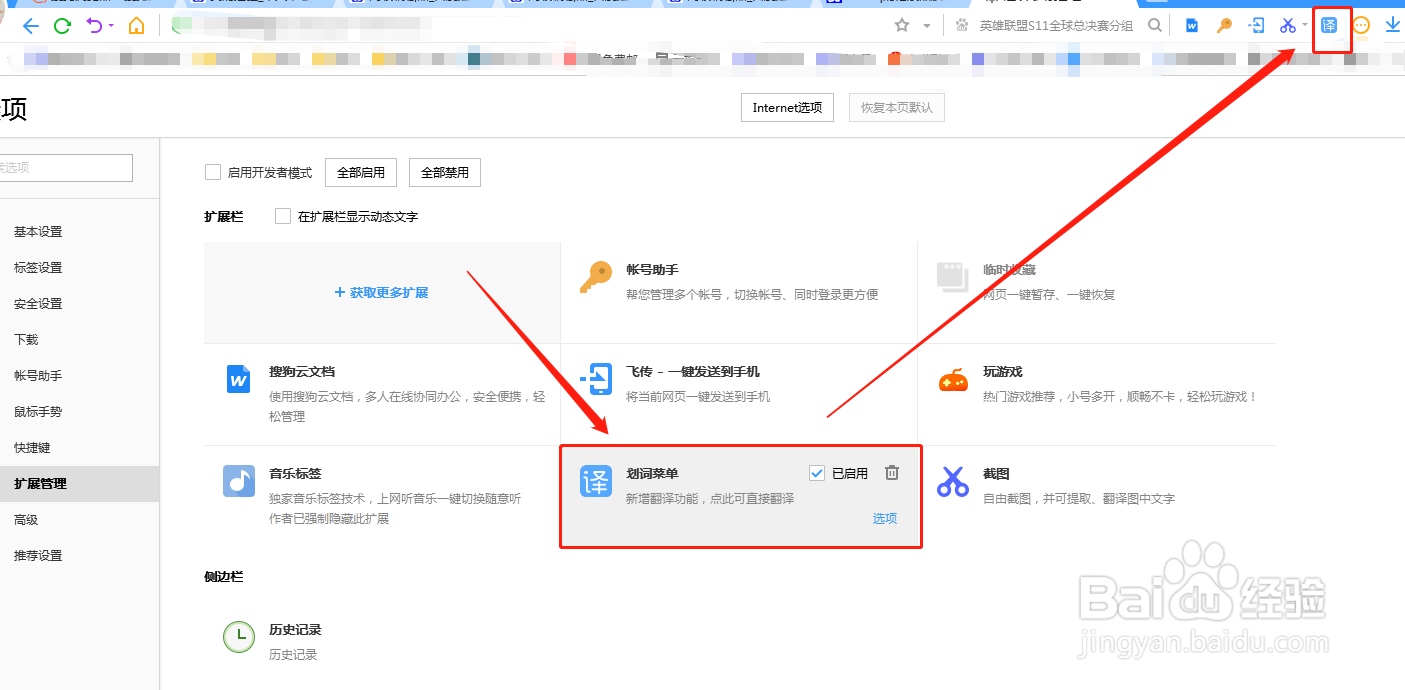Open the account helper key toolbar icon
The image size is (1405, 690).
[1224, 26]
